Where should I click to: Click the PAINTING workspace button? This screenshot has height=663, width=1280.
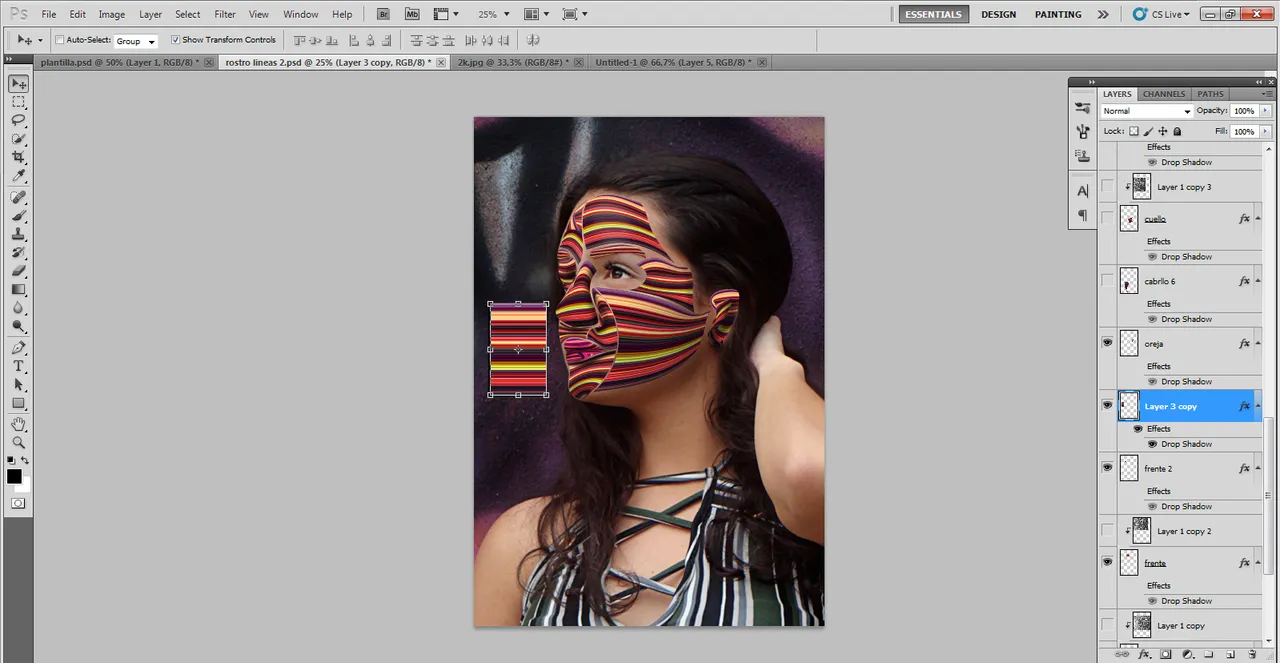[1058, 15]
